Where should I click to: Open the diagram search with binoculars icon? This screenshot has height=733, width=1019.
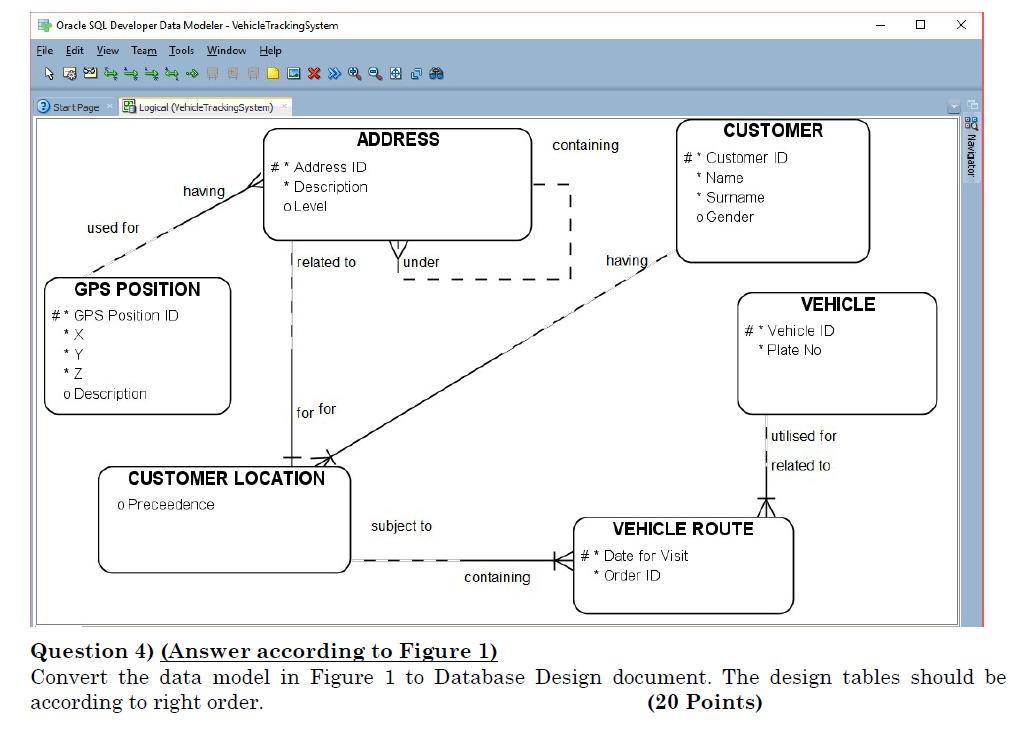[436, 72]
